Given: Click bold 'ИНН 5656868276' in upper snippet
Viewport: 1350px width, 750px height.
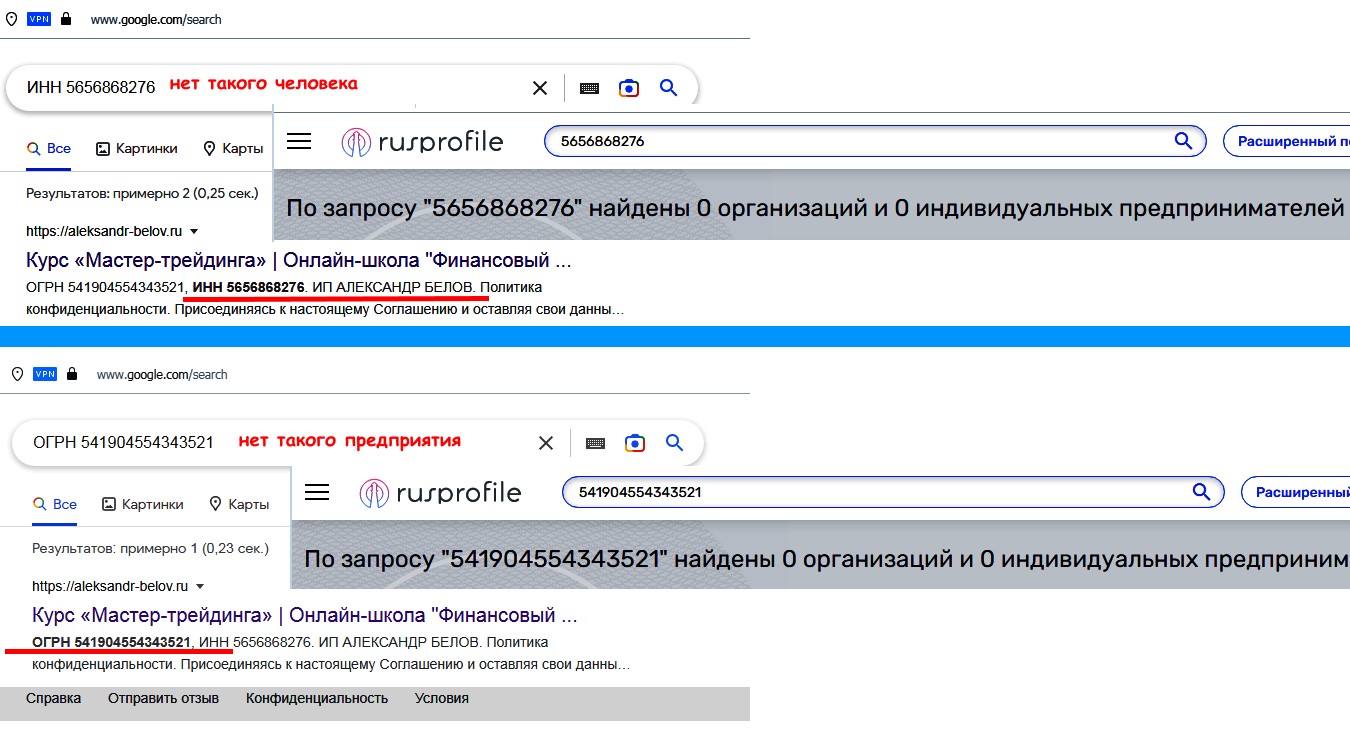Looking at the screenshot, I should click(x=248, y=288).
